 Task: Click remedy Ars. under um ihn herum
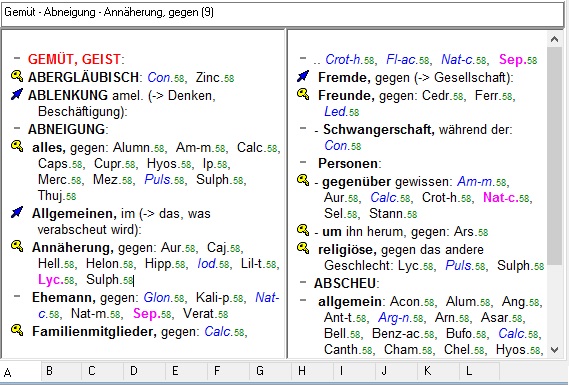pyautogui.click(x=465, y=232)
